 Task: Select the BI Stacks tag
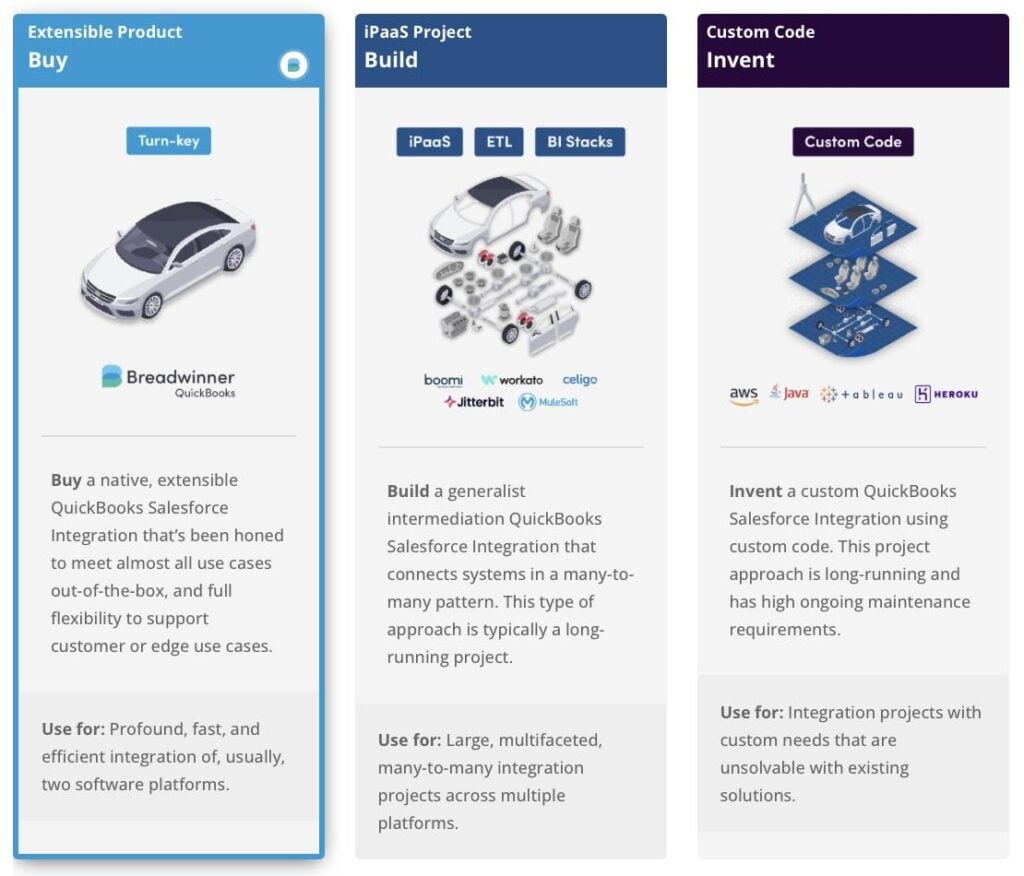pos(580,142)
